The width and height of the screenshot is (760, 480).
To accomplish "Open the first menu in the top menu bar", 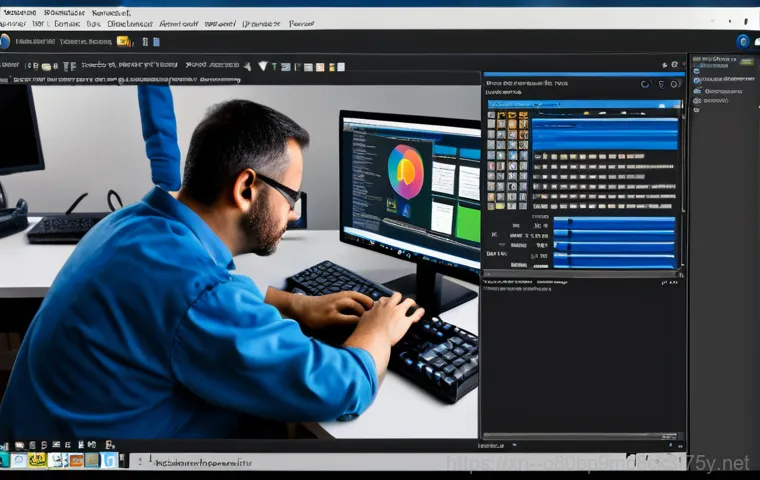I will coord(16,22).
